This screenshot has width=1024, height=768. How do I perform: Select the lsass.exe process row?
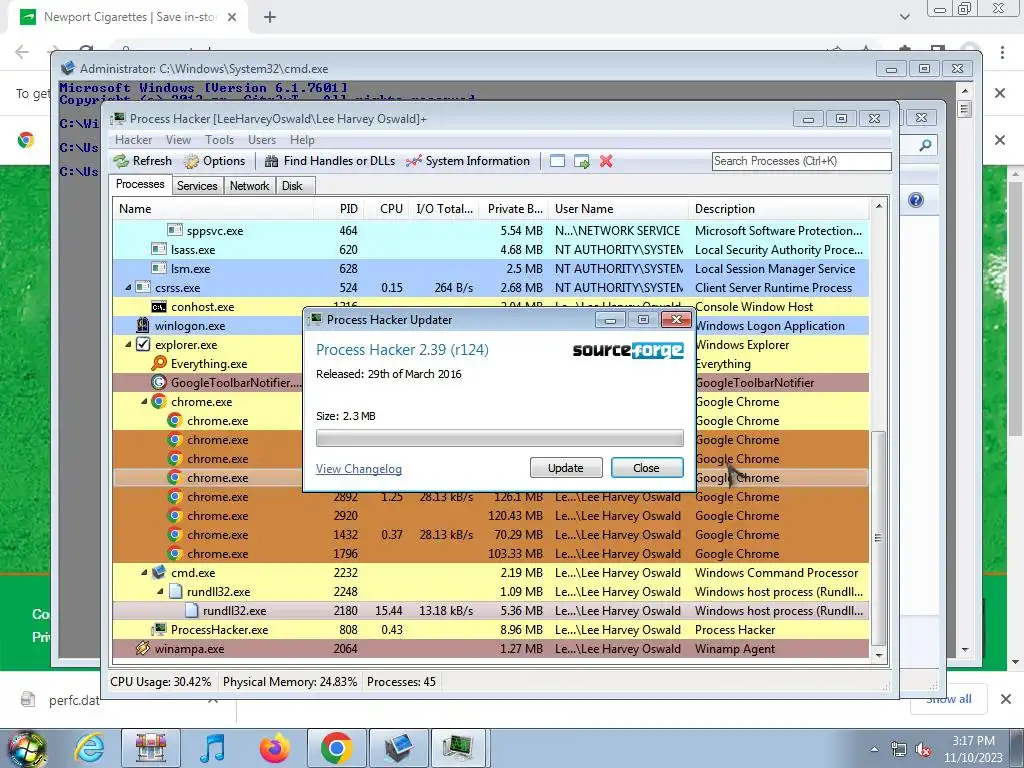pyautogui.click(x=490, y=249)
